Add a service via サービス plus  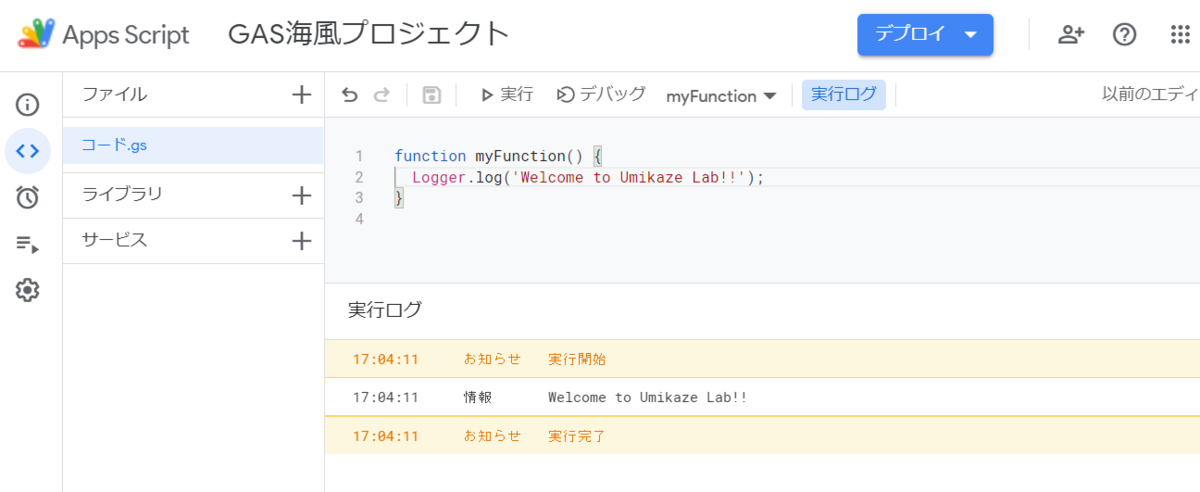click(x=301, y=241)
